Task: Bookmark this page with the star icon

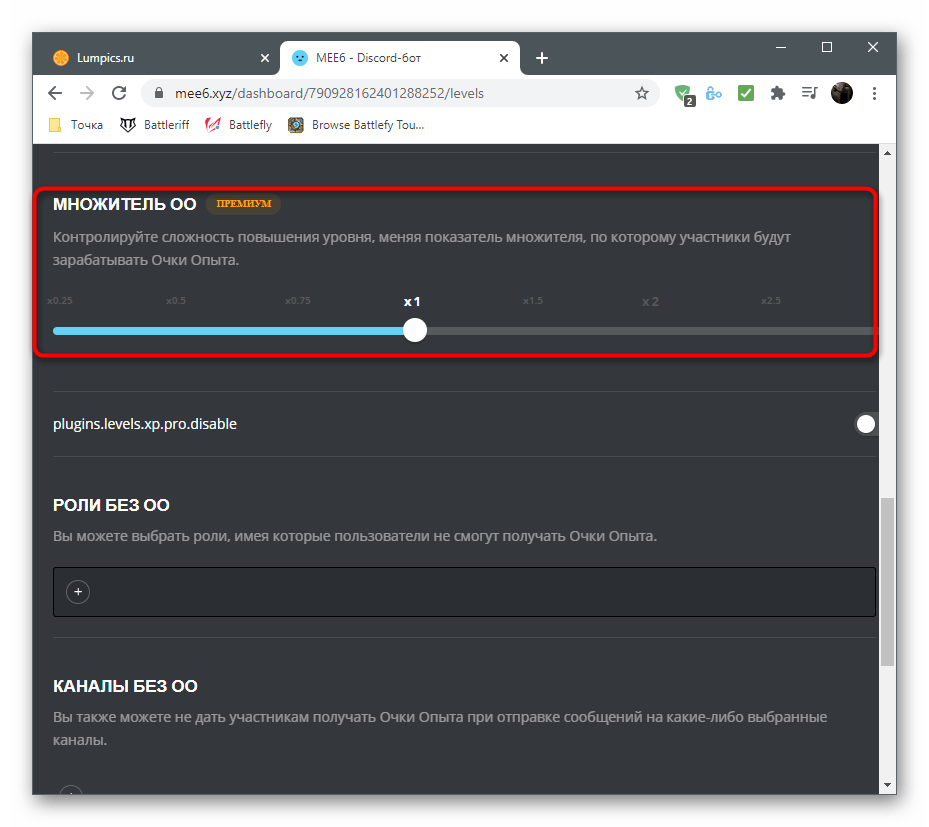Action: click(642, 93)
